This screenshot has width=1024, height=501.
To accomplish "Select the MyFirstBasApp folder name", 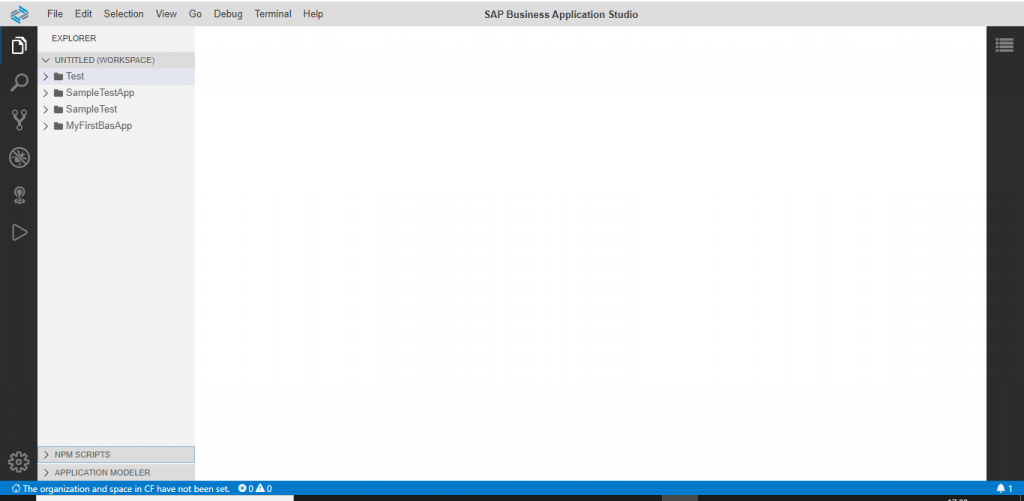I will 99,126.
